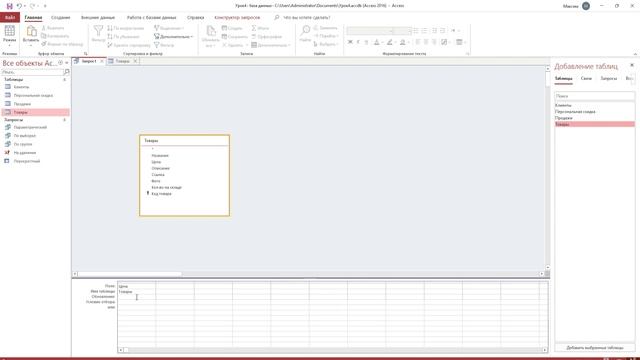
Task: Click По убыванию sort descending
Action: (x=123, y=37)
